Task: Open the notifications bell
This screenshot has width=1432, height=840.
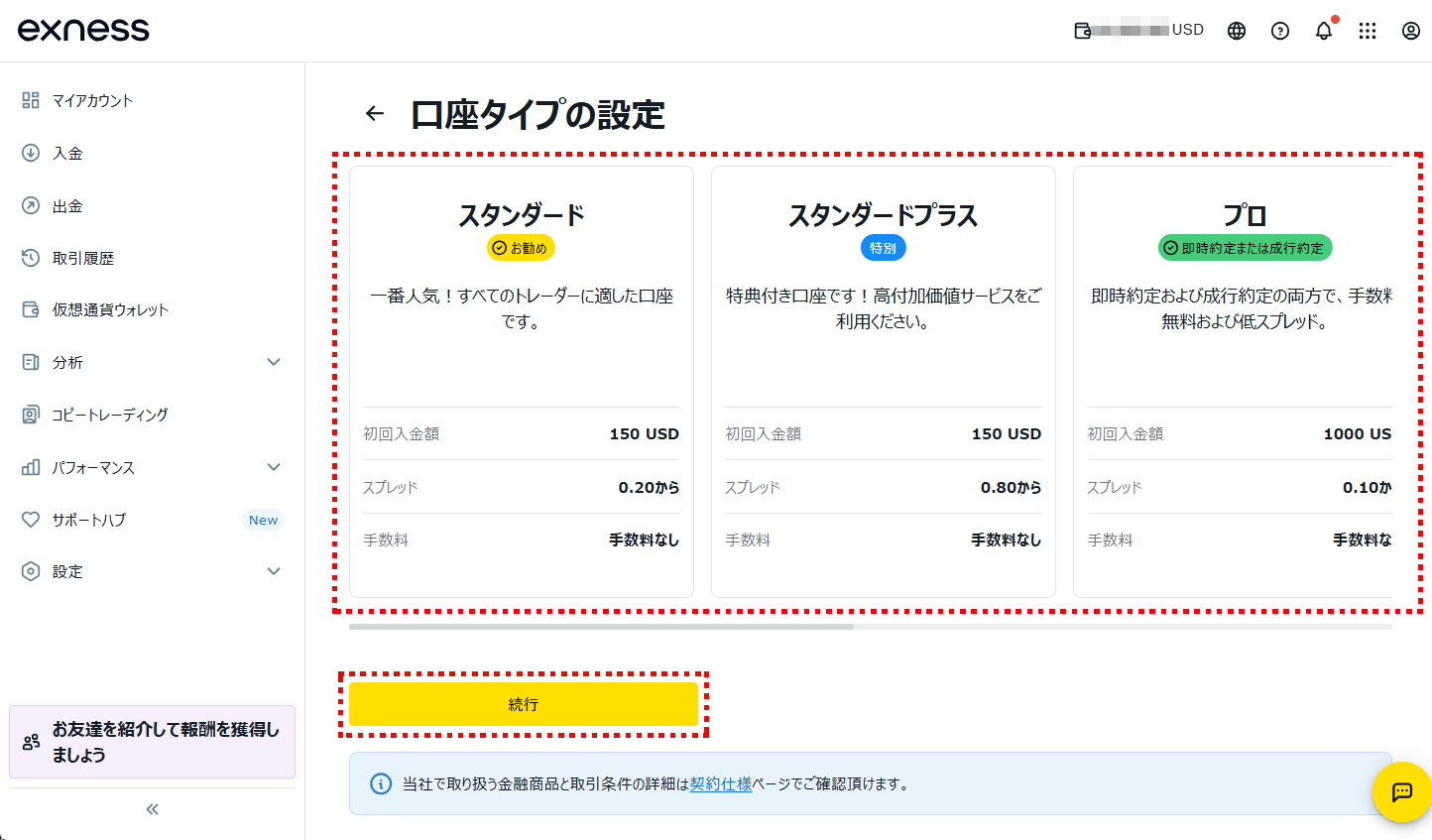Action: 1323,31
